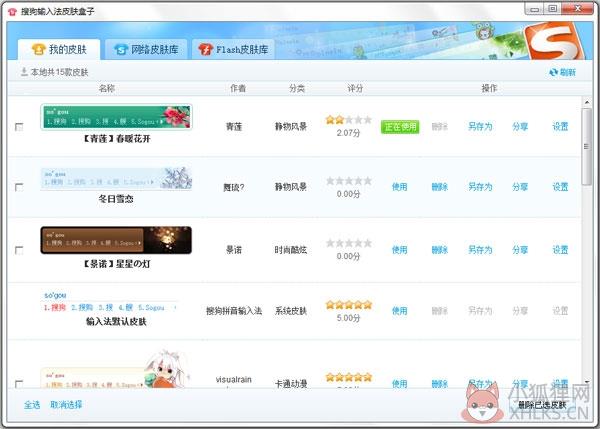
Task: Click the 名称 column header
Action: (107, 89)
